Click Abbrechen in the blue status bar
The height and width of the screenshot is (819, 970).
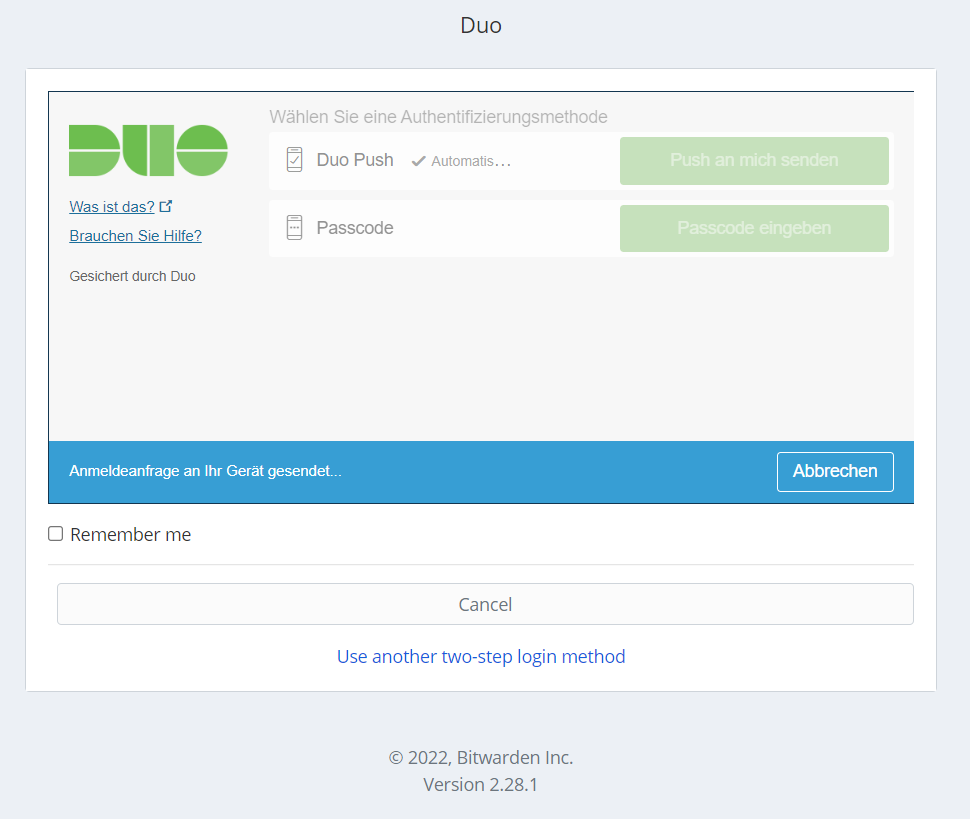(835, 471)
